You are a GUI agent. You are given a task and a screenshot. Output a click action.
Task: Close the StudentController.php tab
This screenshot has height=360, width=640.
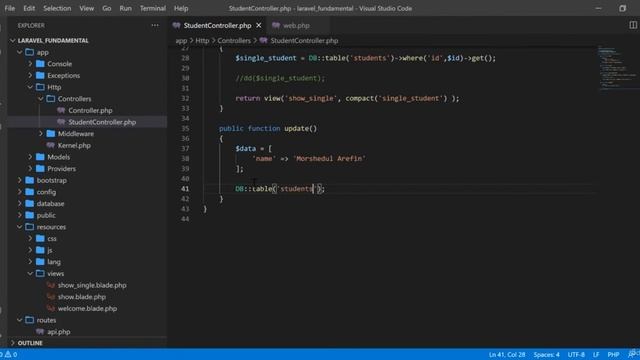[259, 25]
